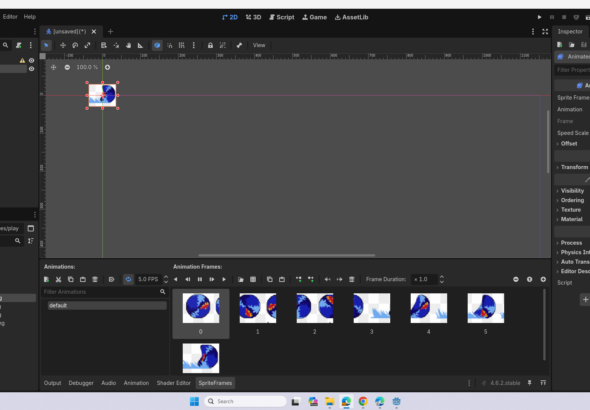
Task: Select the Move mode tool icon
Action: coord(63,46)
